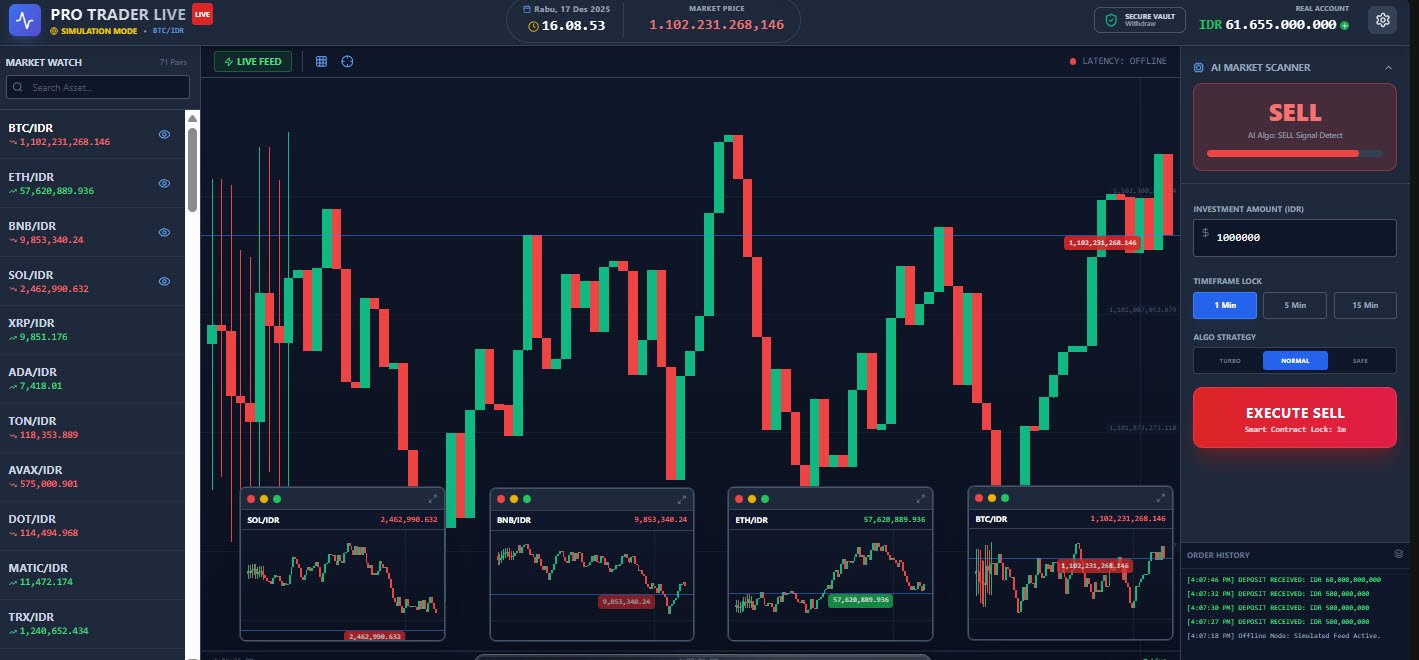Click green dot on BNB/IDR mini window

[x=527, y=499]
